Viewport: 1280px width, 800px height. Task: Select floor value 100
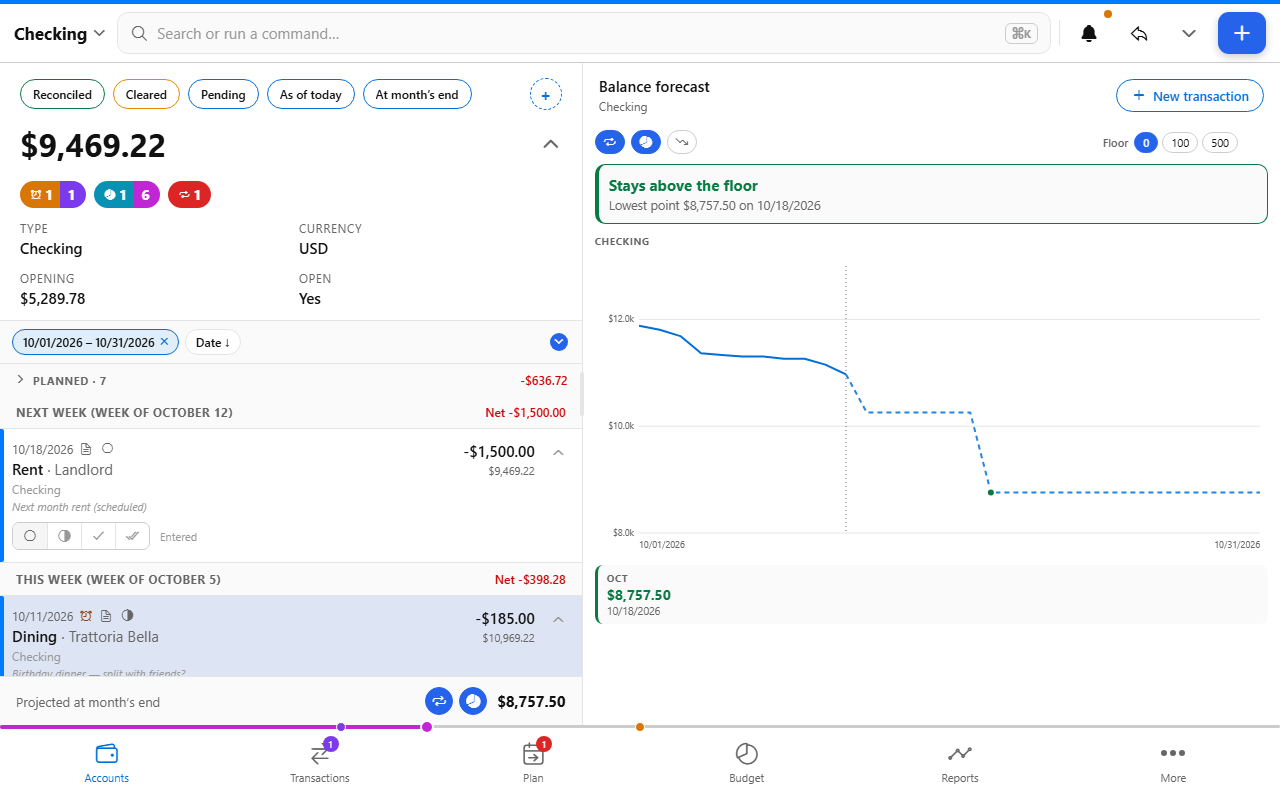click(x=1180, y=143)
